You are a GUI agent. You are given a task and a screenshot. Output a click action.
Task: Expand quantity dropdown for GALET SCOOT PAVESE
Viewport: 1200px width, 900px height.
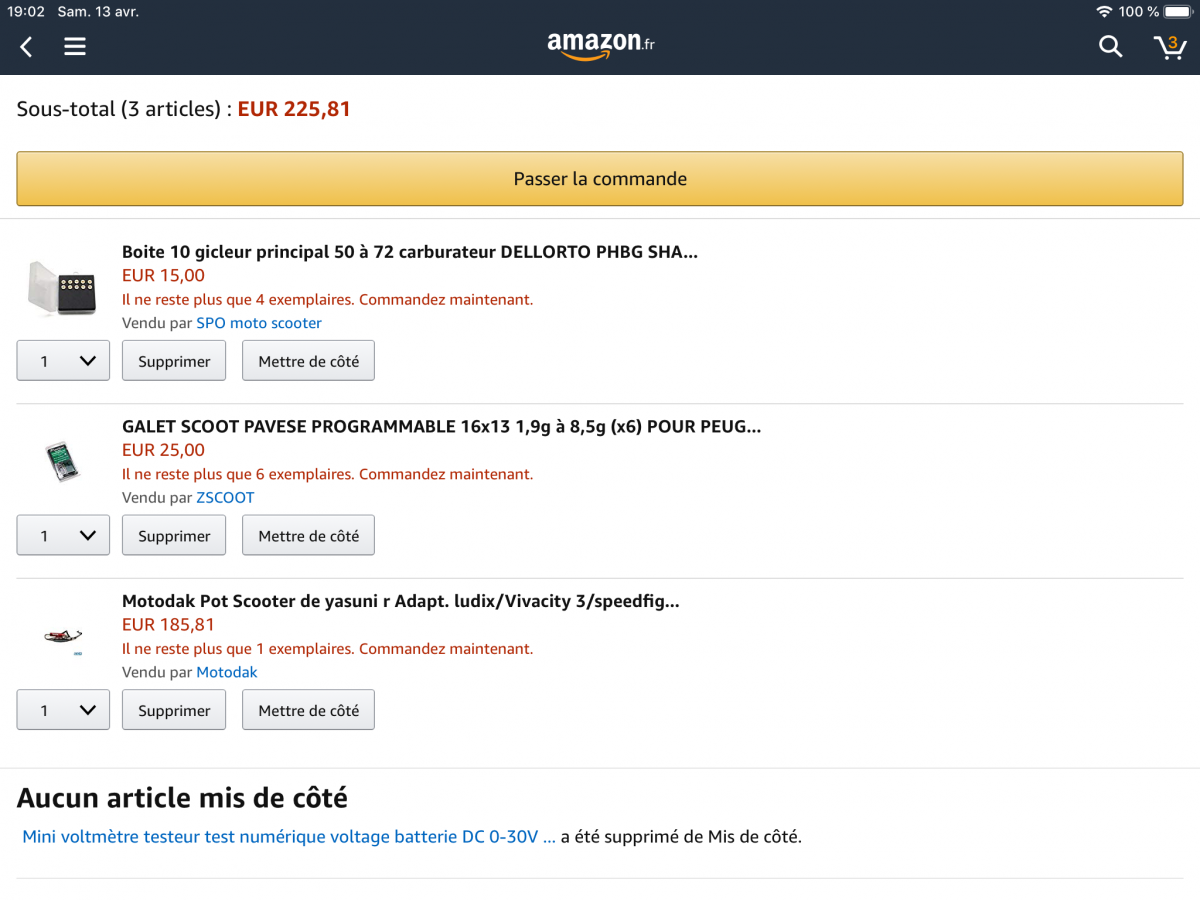point(63,536)
